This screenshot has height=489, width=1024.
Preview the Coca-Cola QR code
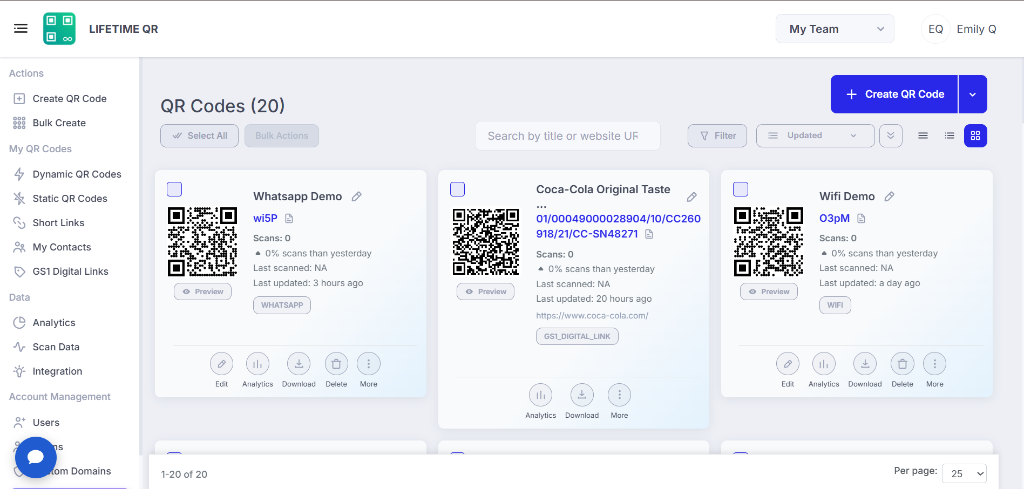485,291
